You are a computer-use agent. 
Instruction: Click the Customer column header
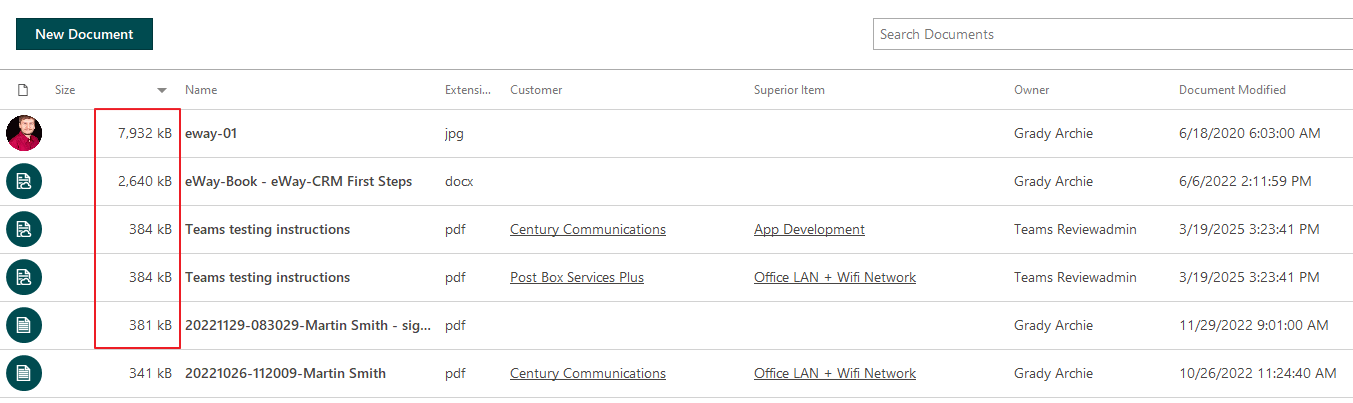point(536,90)
